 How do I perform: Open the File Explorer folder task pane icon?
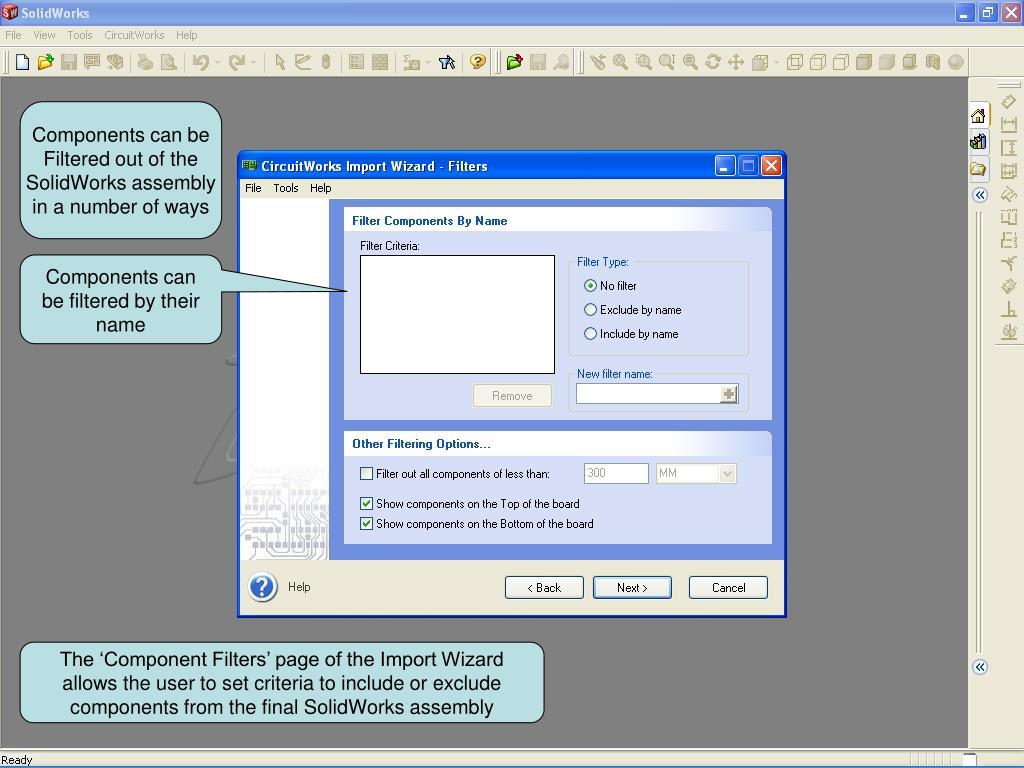click(x=978, y=169)
